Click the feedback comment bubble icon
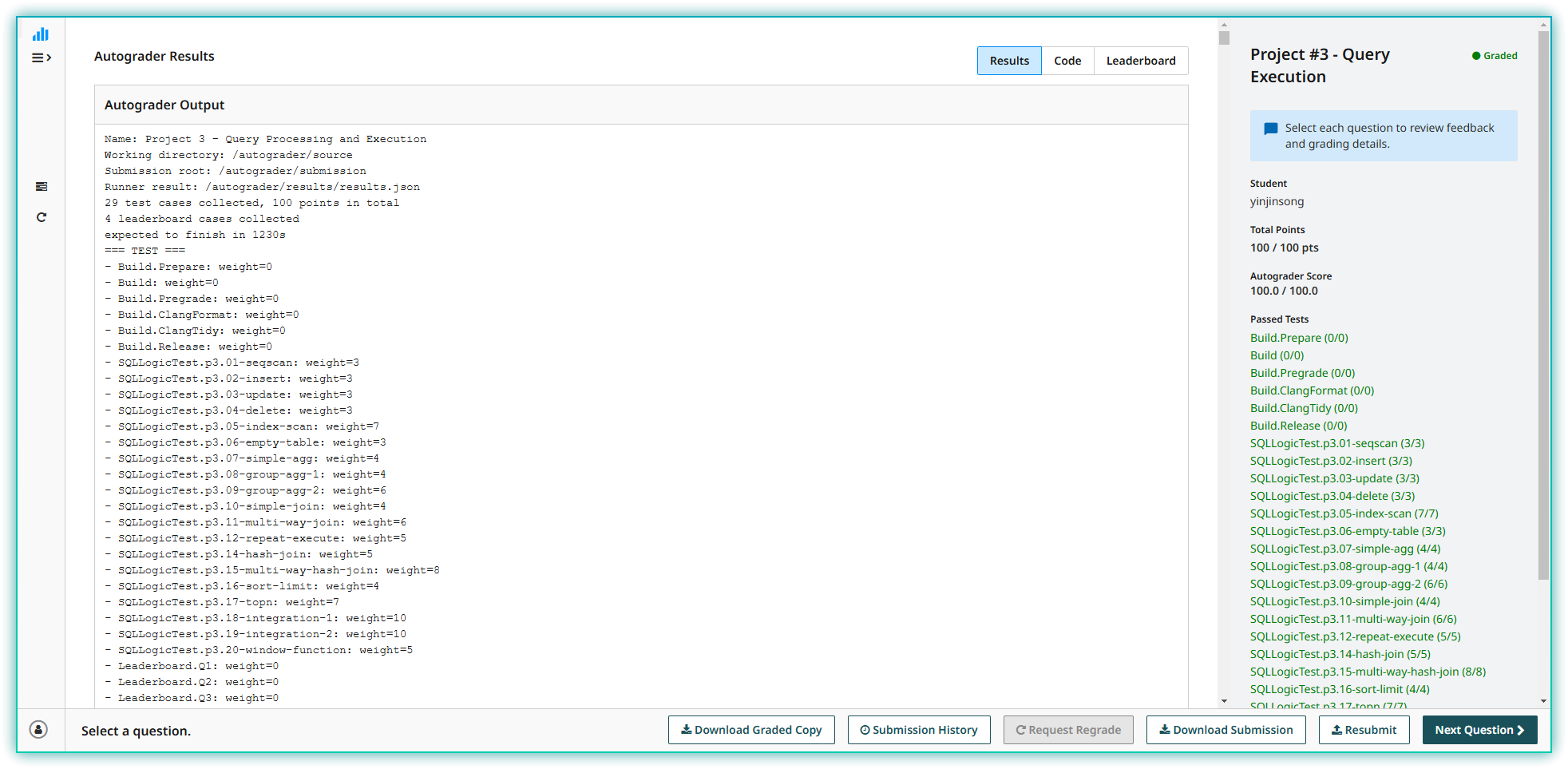Viewport: 1568px width, 769px height. [x=1271, y=129]
